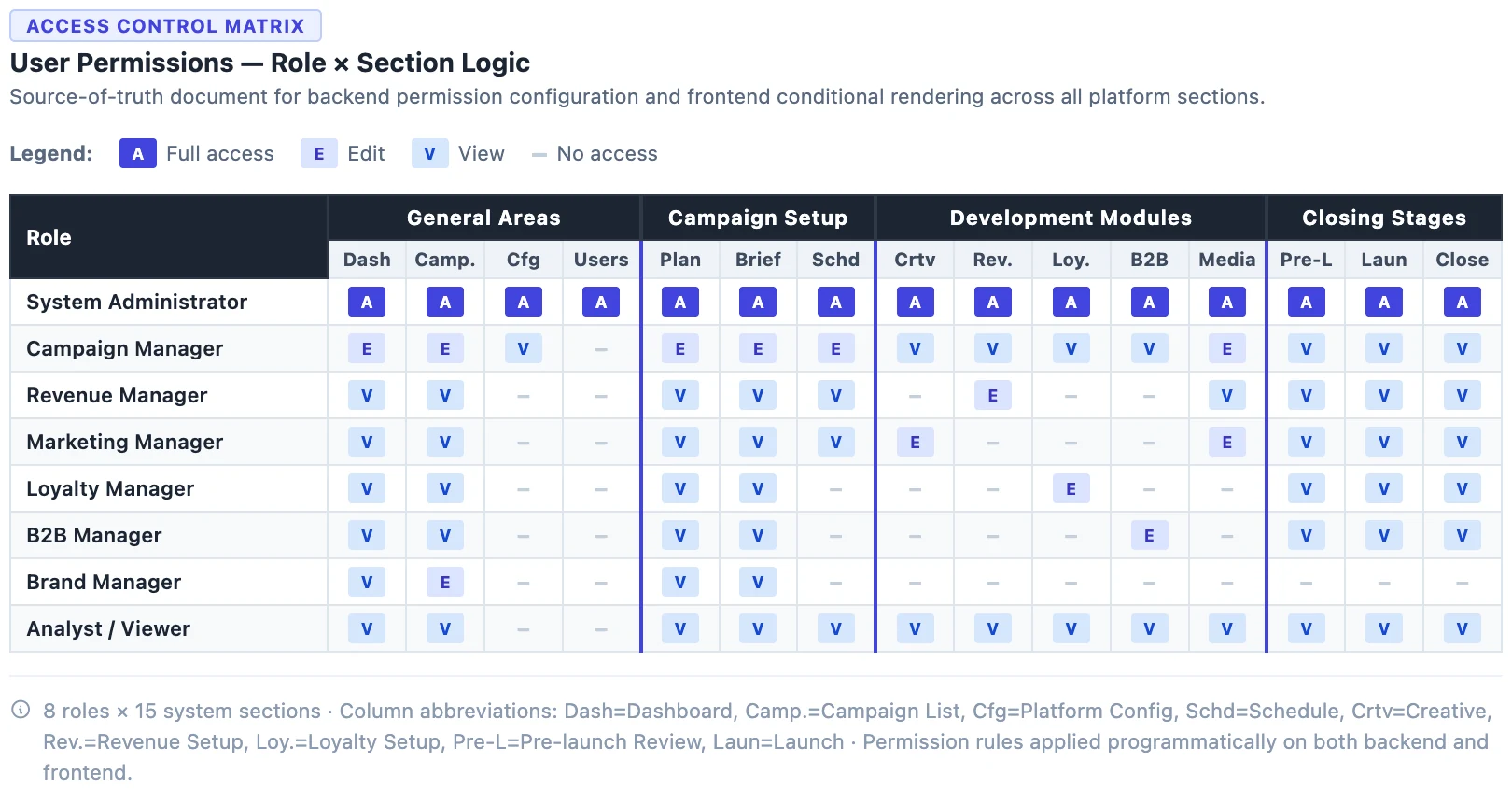This screenshot has width=1512, height=789.
Task: Select the Pre-L column header
Action: pyautogui.click(x=1306, y=260)
